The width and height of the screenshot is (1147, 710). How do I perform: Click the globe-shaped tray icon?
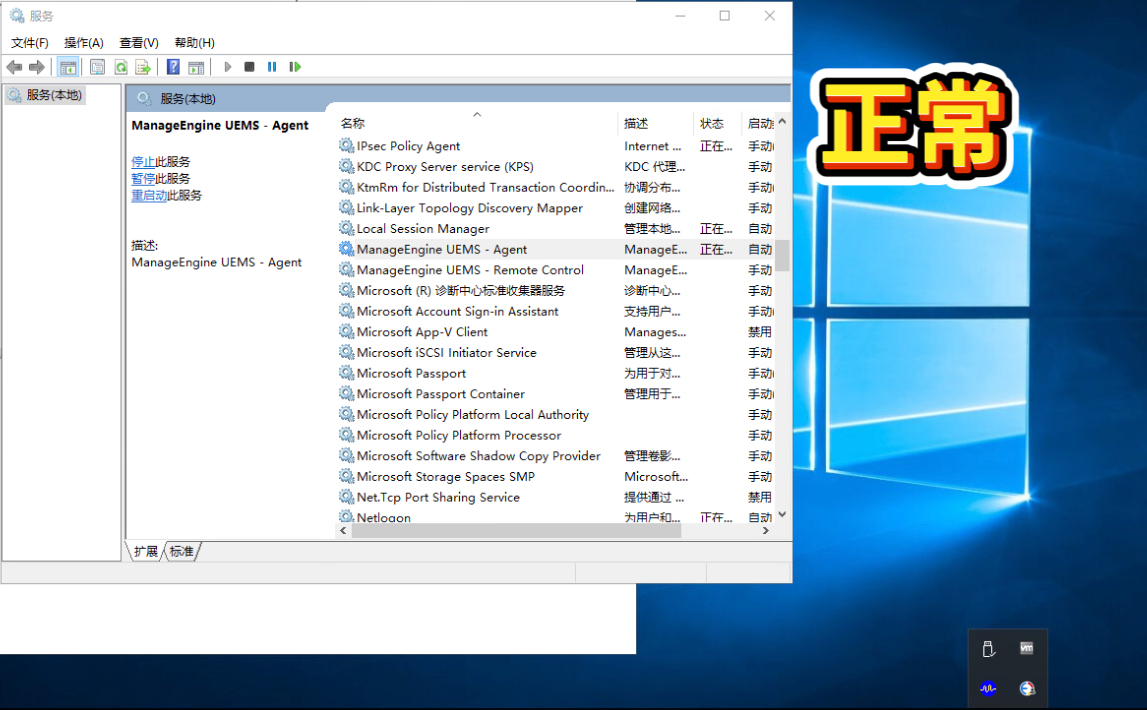(1027, 688)
